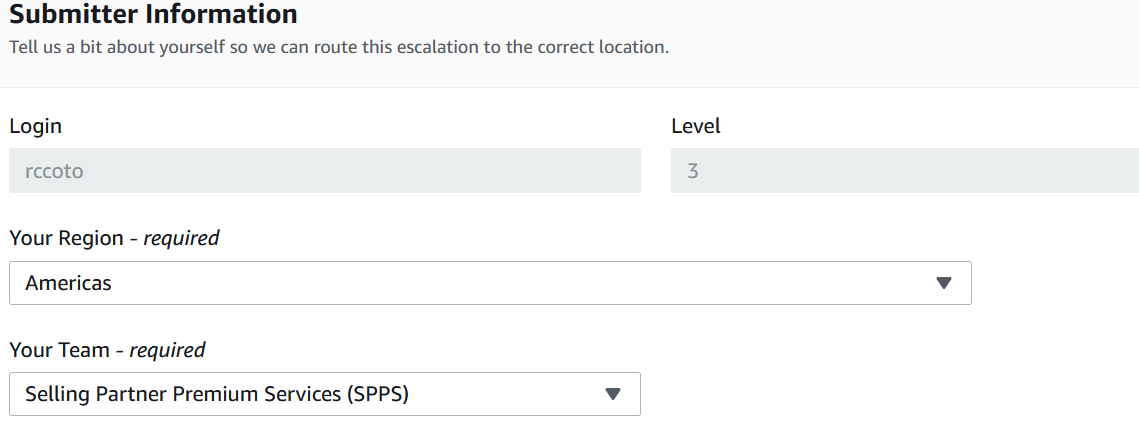Click the Your Region dropdown arrow icon
Viewport: 1139px width, 429px height.
point(944,283)
